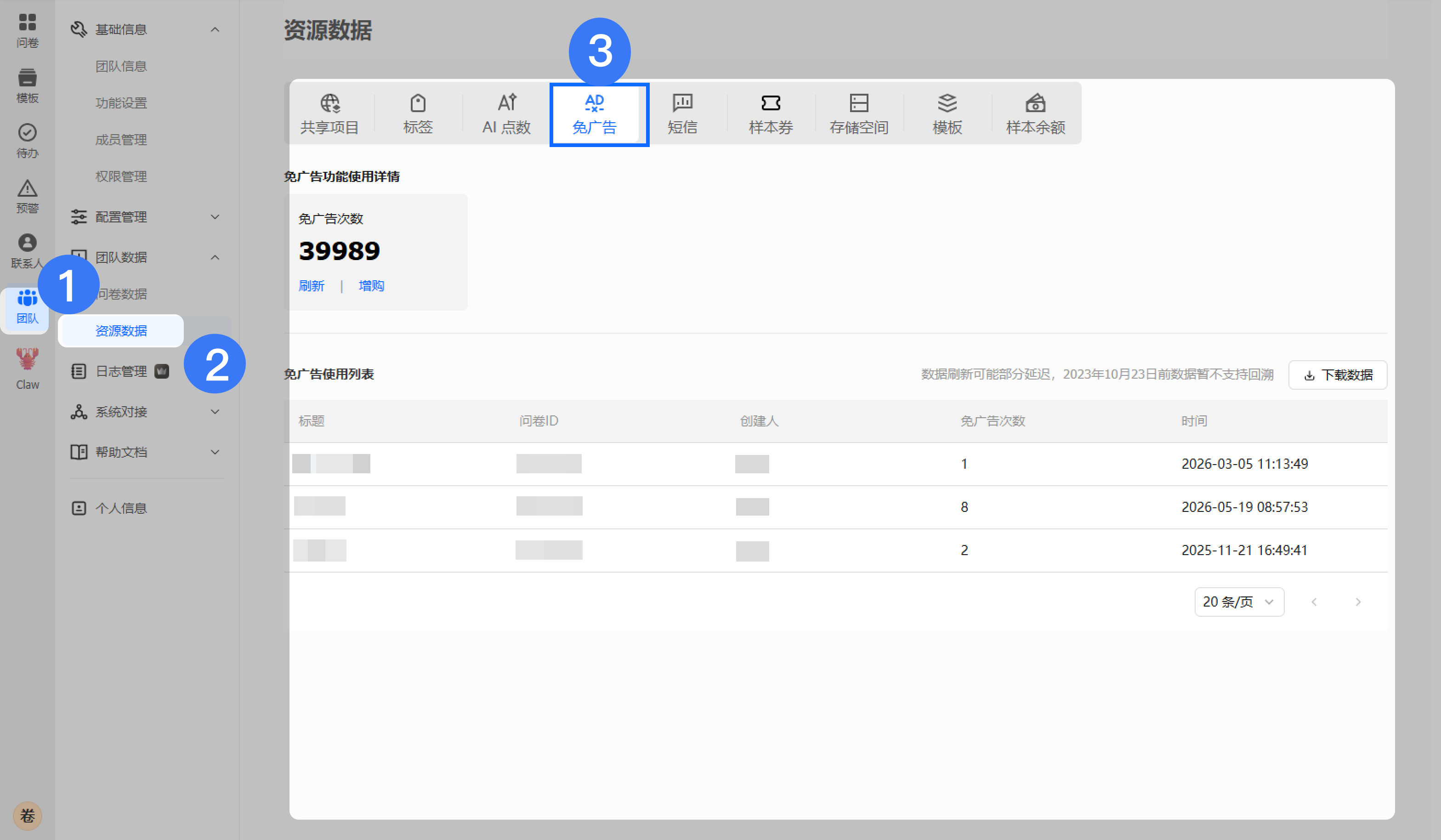Screen dimensions: 1441x840
Task: Switch to the 存储空间 tab
Action: click(859, 113)
